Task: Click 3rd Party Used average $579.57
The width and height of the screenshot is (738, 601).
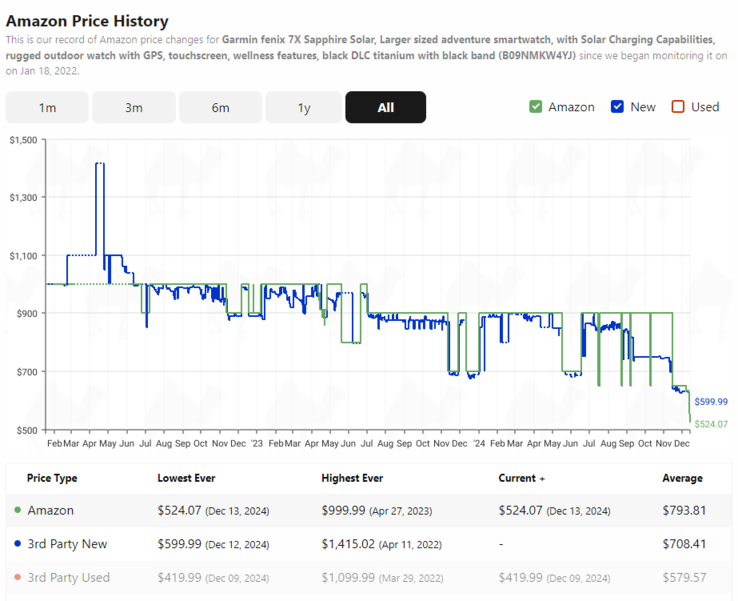Action: [x=684, y=577]
